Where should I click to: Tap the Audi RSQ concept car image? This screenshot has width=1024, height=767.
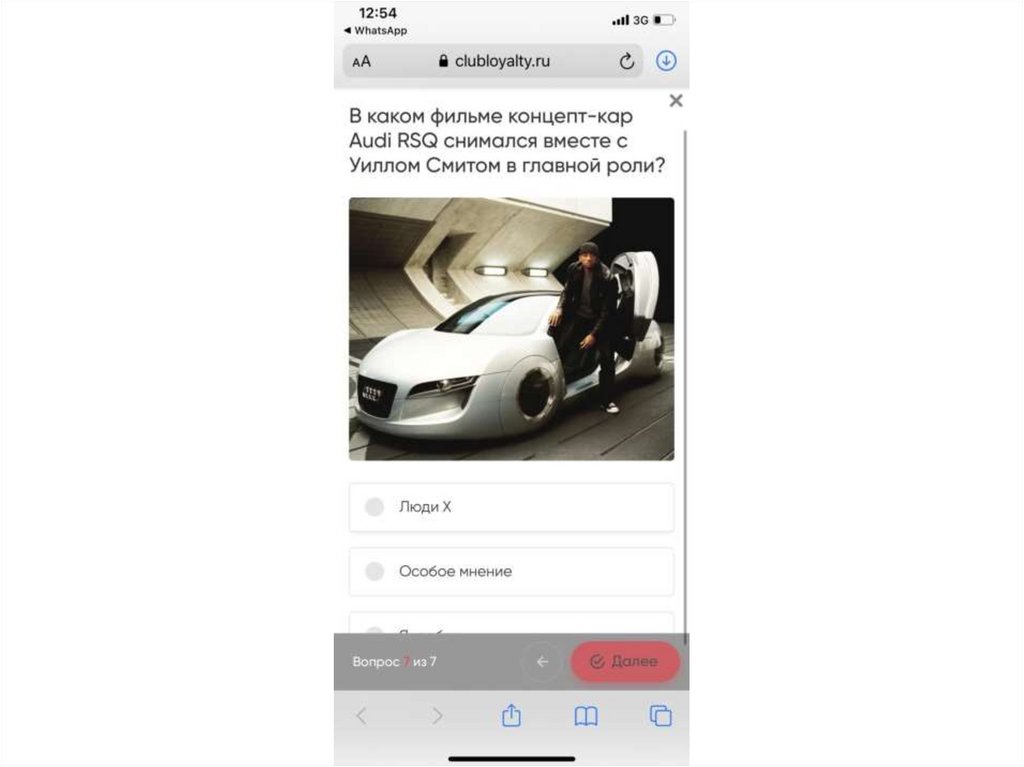511,329
